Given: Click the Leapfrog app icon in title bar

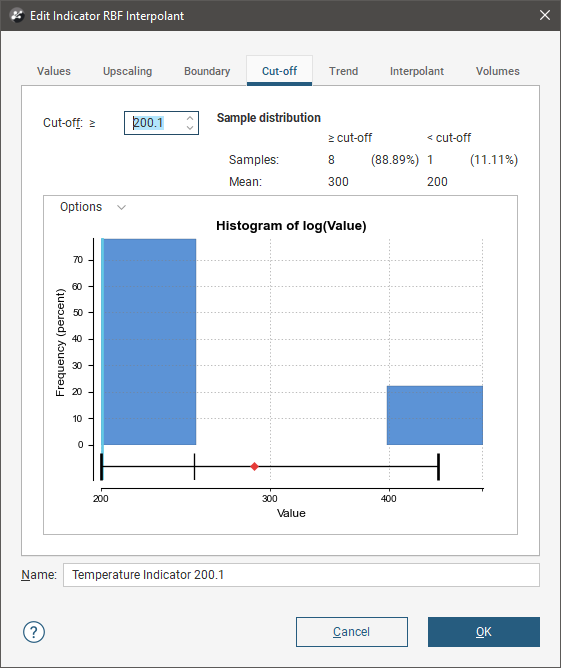Looking at the screenshot, I should point(17,16).
